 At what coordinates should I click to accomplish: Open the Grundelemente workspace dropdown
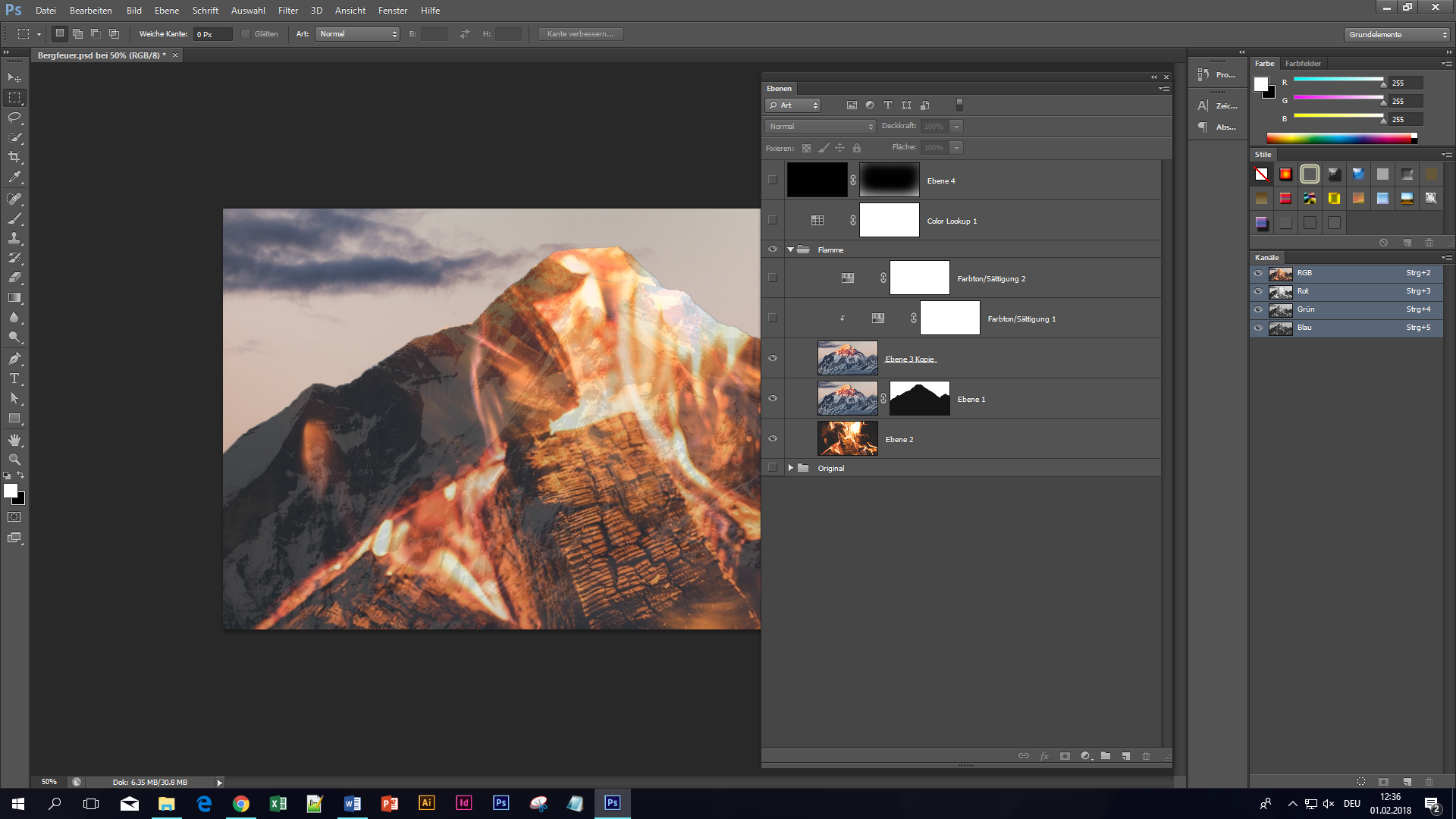(1395, 34)
